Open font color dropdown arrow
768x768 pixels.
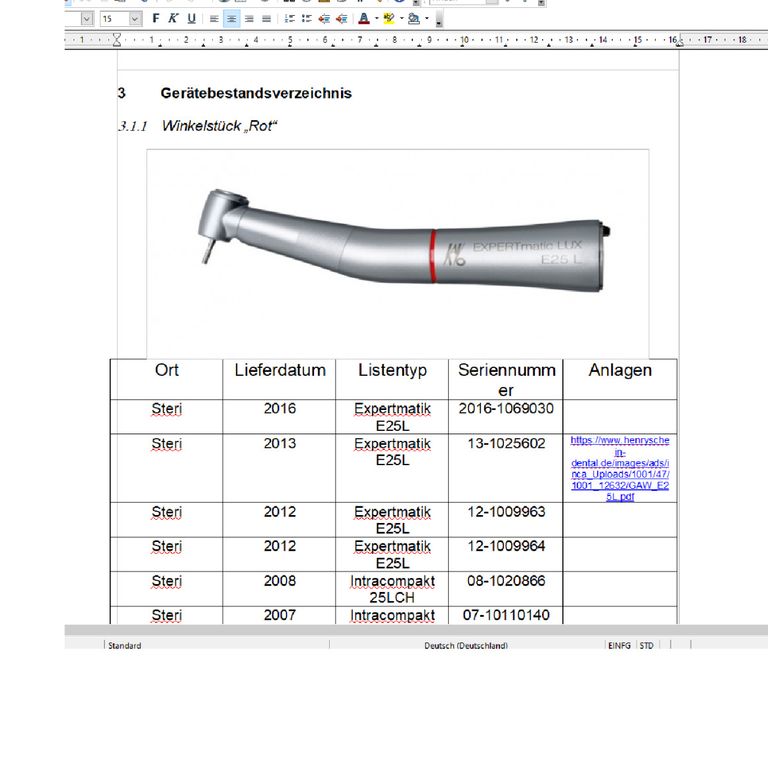click(377, 19)
